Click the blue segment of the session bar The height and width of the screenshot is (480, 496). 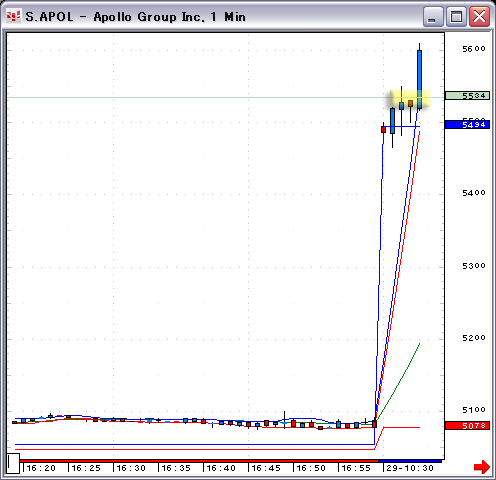tap(410, 461)
